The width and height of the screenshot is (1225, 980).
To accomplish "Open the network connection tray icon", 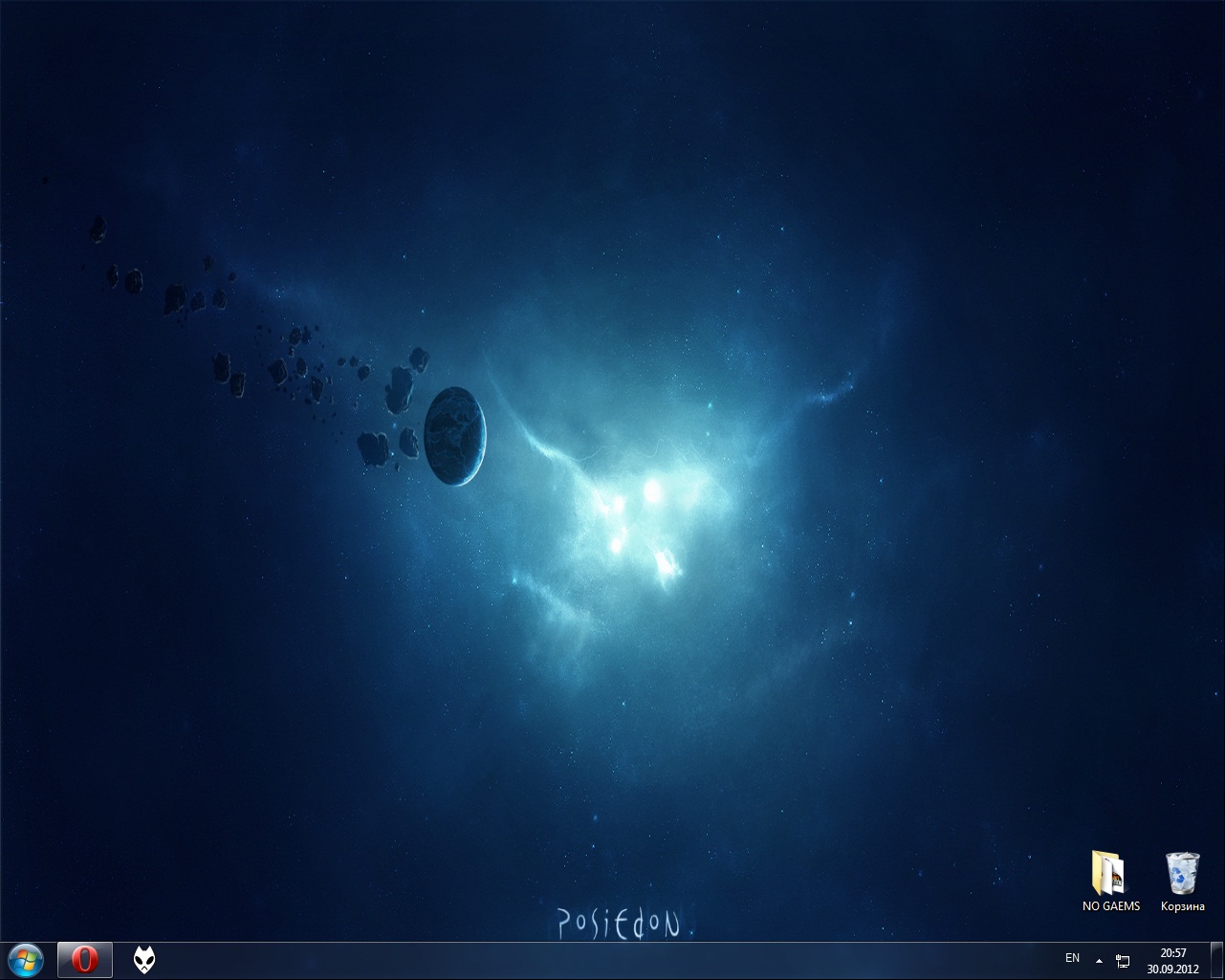I will point(1123,960).
